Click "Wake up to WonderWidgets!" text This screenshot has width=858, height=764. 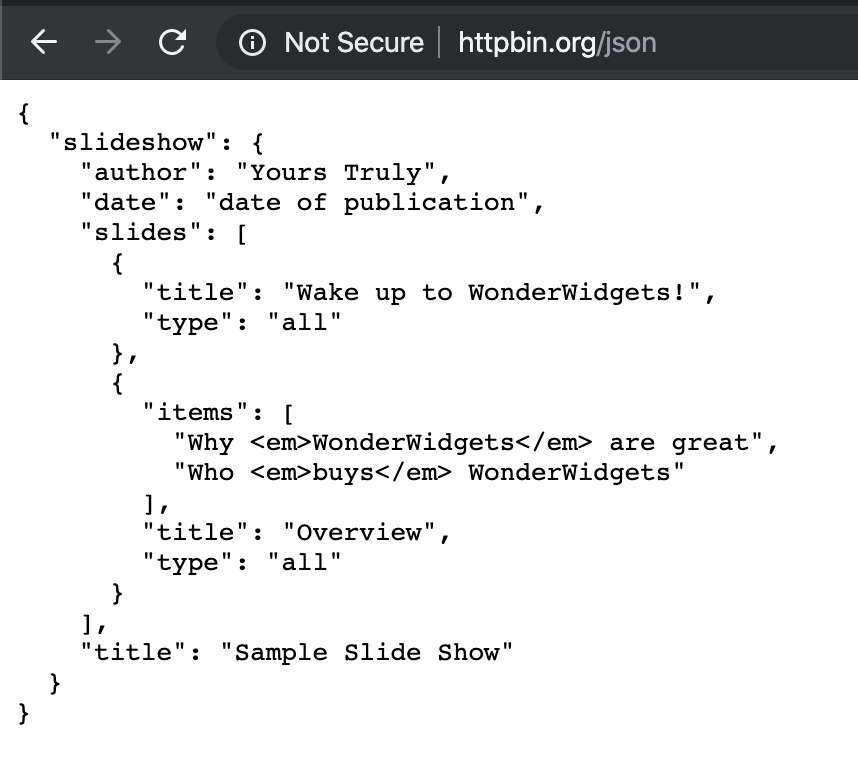492,293
